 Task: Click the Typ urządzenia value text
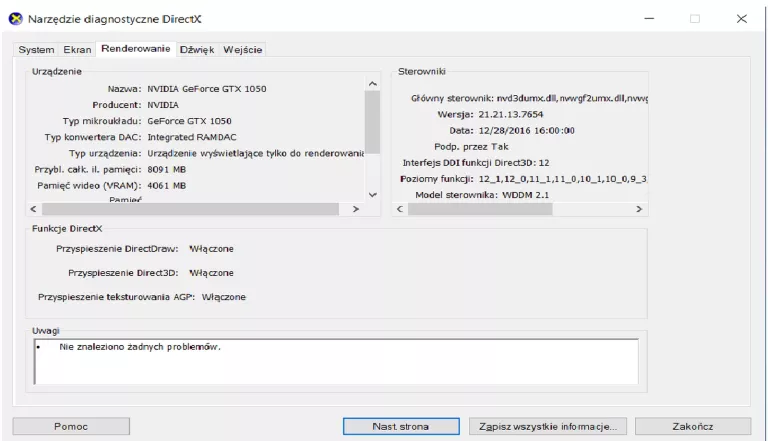256,153
